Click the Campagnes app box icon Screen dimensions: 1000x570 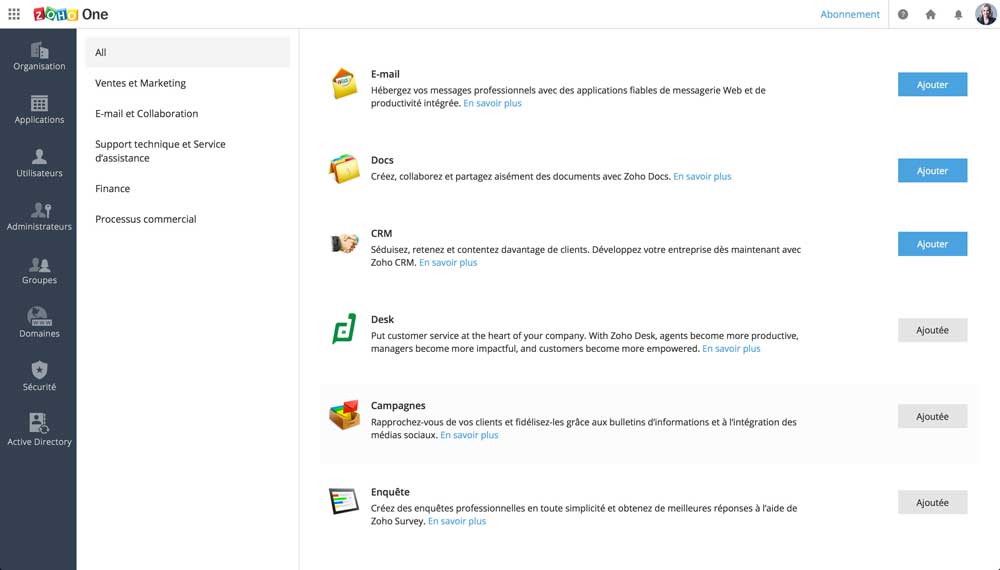pos(344,415)
